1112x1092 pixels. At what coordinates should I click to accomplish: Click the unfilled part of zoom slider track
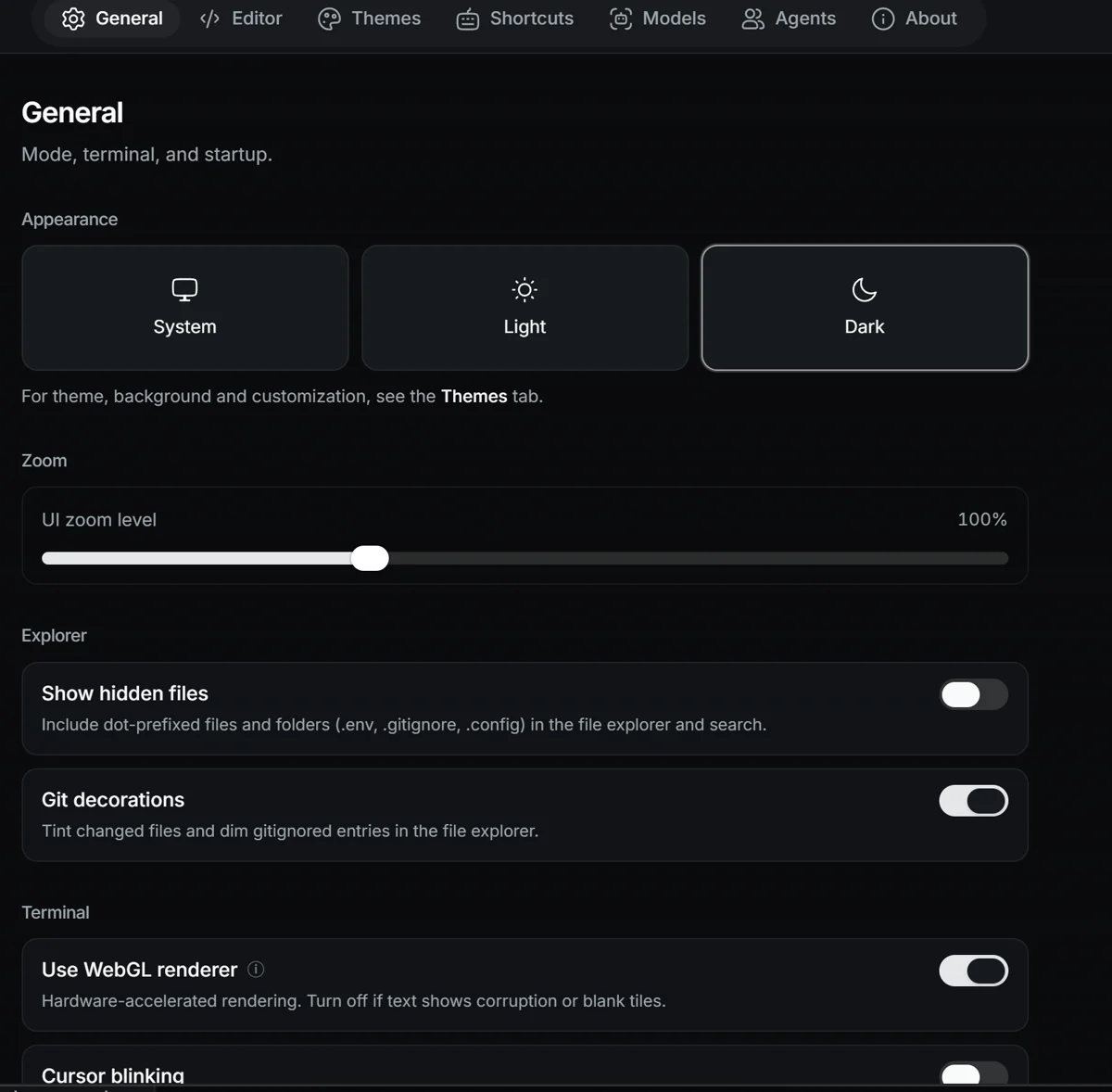coord(699,558)
